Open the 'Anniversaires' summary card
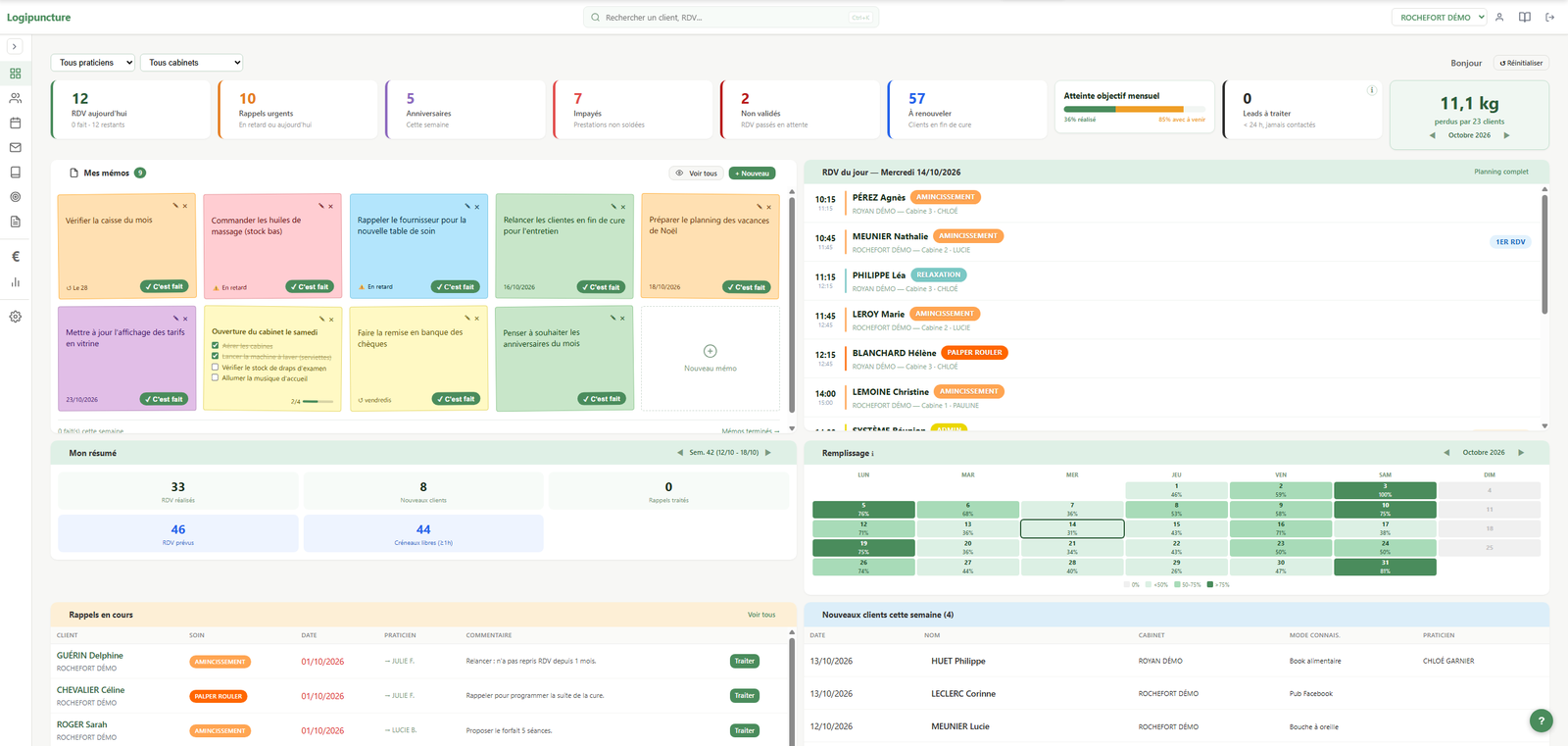Screen dimensions: 1568x746 tap(465, 110)
